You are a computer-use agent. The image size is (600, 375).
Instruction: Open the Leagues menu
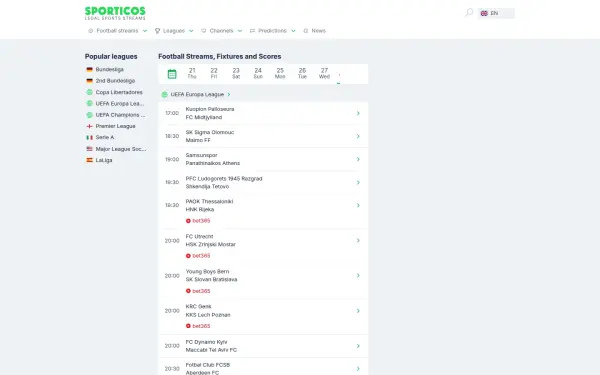point(174,31)
